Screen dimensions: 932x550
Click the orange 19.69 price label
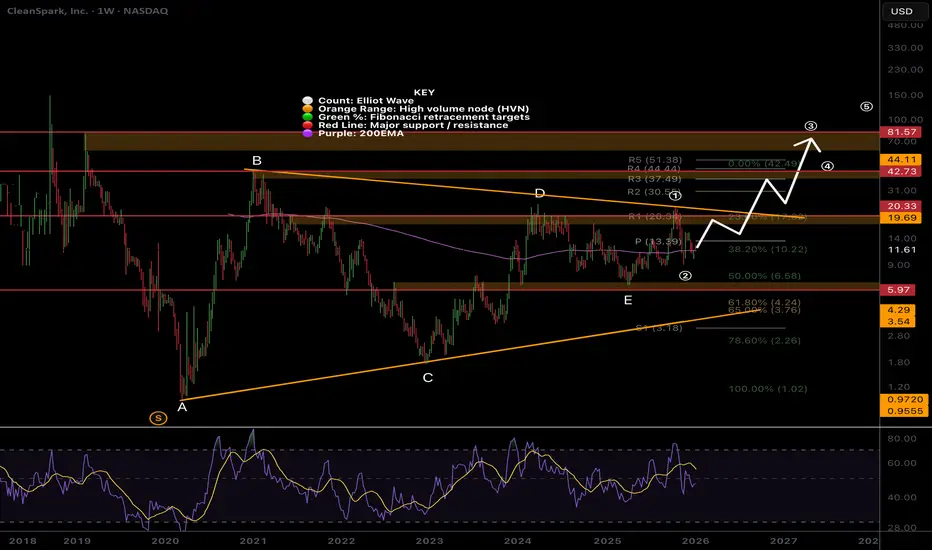(x=902, y=218)
